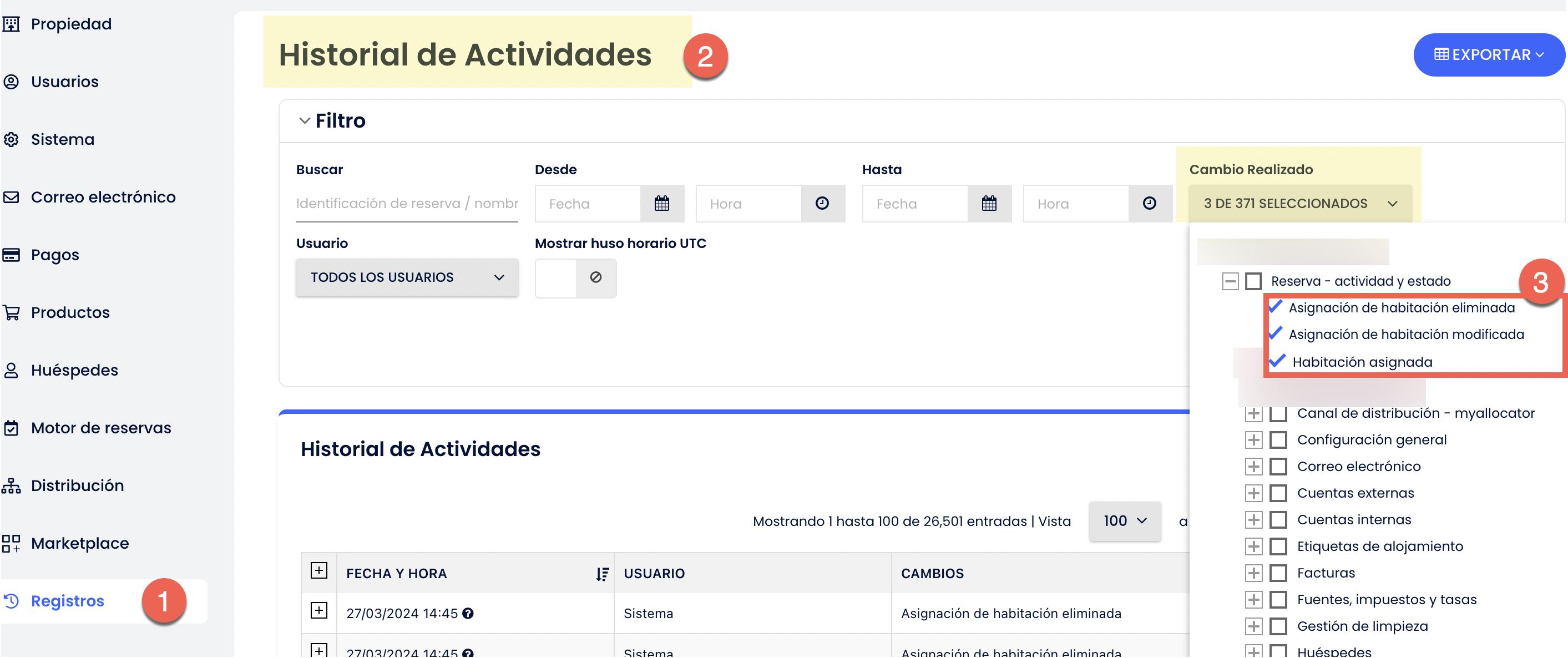
Task: Open the 100 entries view dropdown
Action: tap(1124, 521)
